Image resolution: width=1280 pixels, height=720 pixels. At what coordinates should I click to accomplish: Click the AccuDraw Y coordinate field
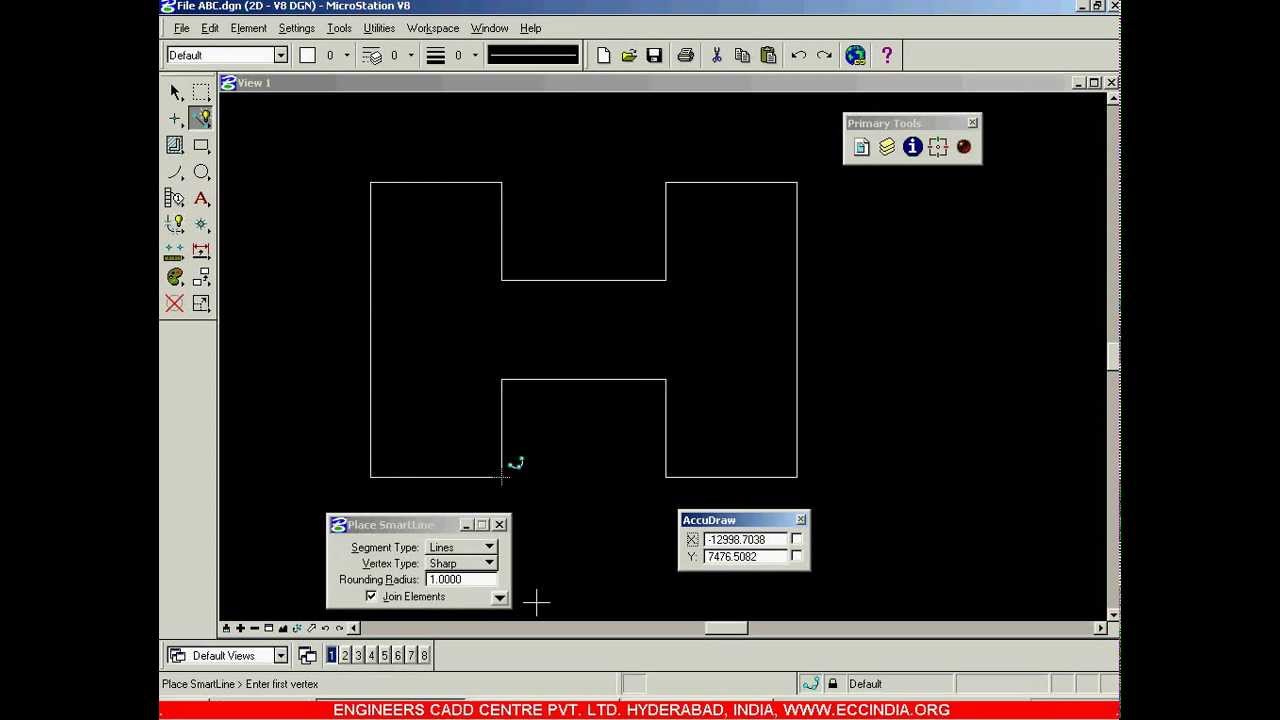pos(744,556)
